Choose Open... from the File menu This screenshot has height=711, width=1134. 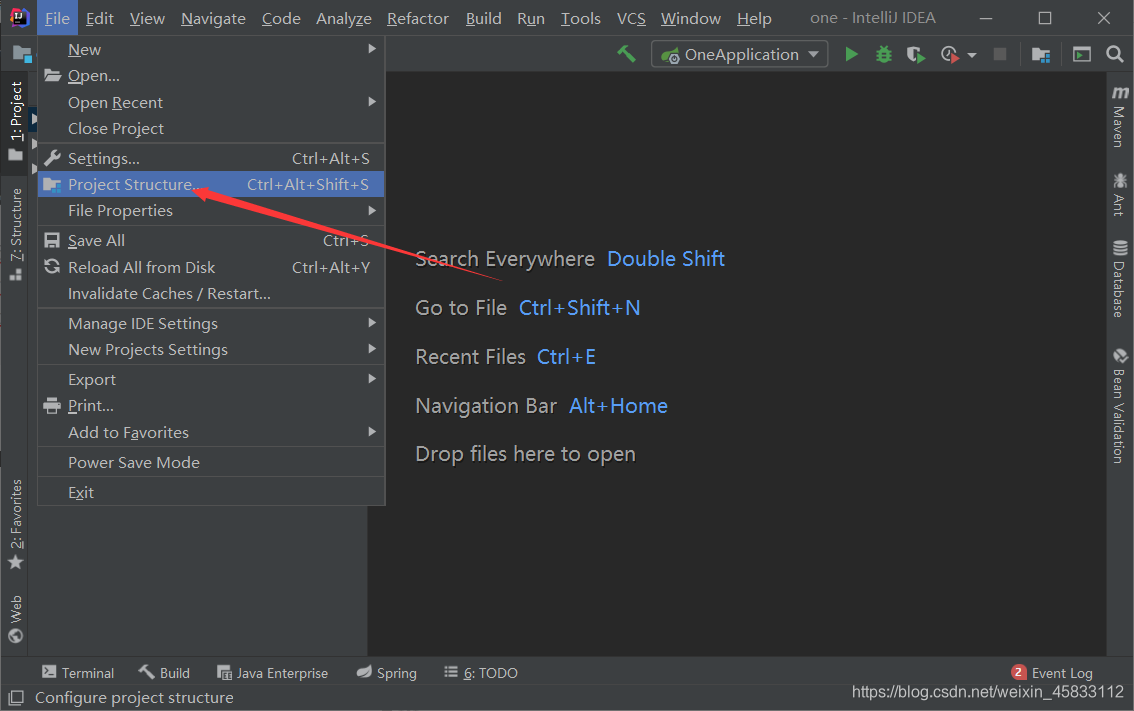(211, 75)
